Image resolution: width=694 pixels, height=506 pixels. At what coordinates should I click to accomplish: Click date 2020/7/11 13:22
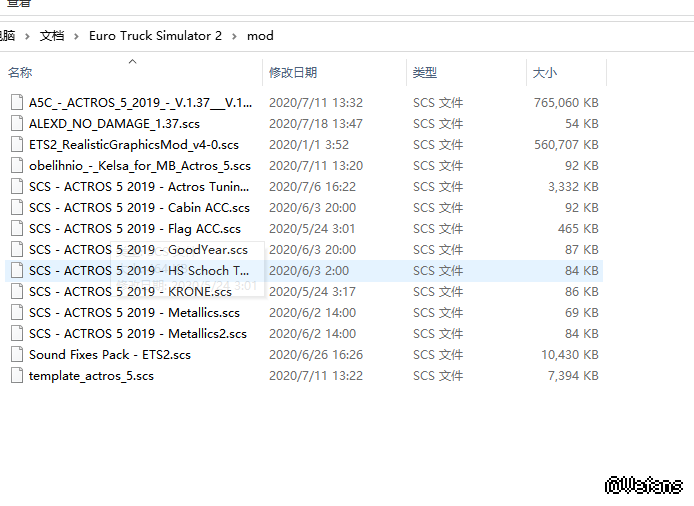pyautogui.click(x=316, y=376)
